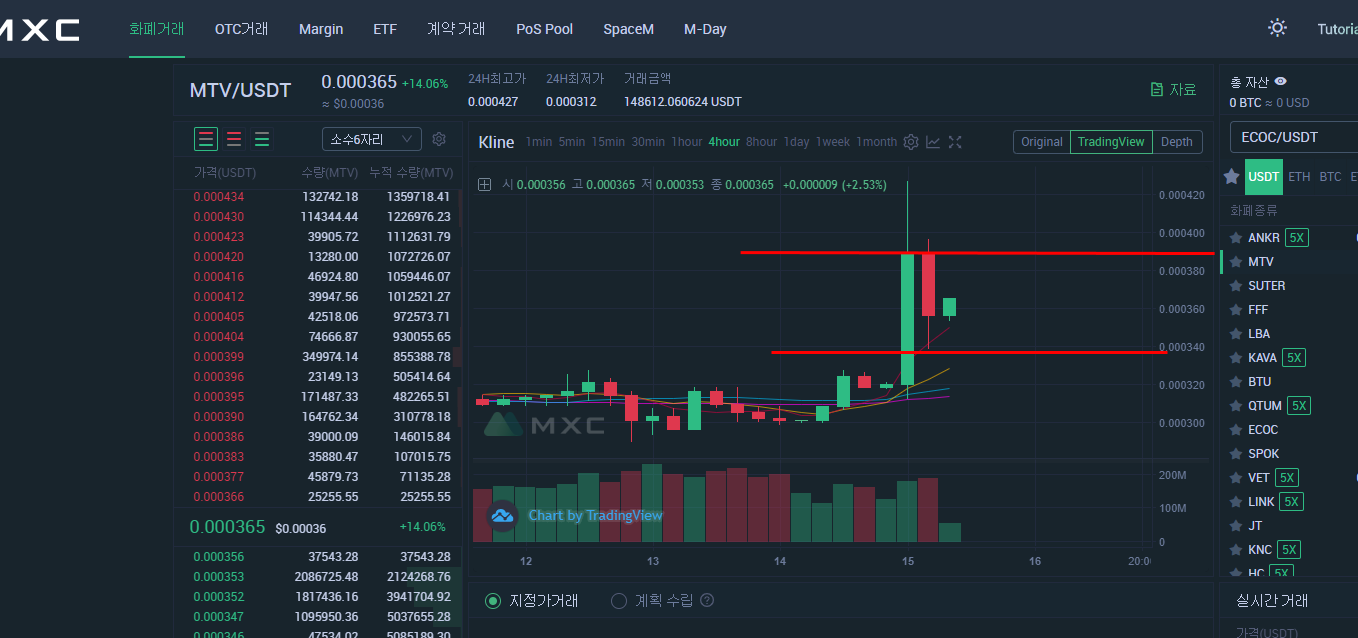This screenshot has height=638, width=1358.
Task: Favorite KAVA with its star icon
Action: pyautogui.click(x=1235, y=358)
